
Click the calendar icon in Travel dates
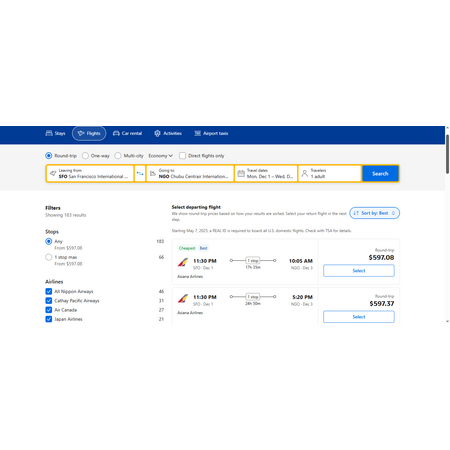click(x=241, y=173)
